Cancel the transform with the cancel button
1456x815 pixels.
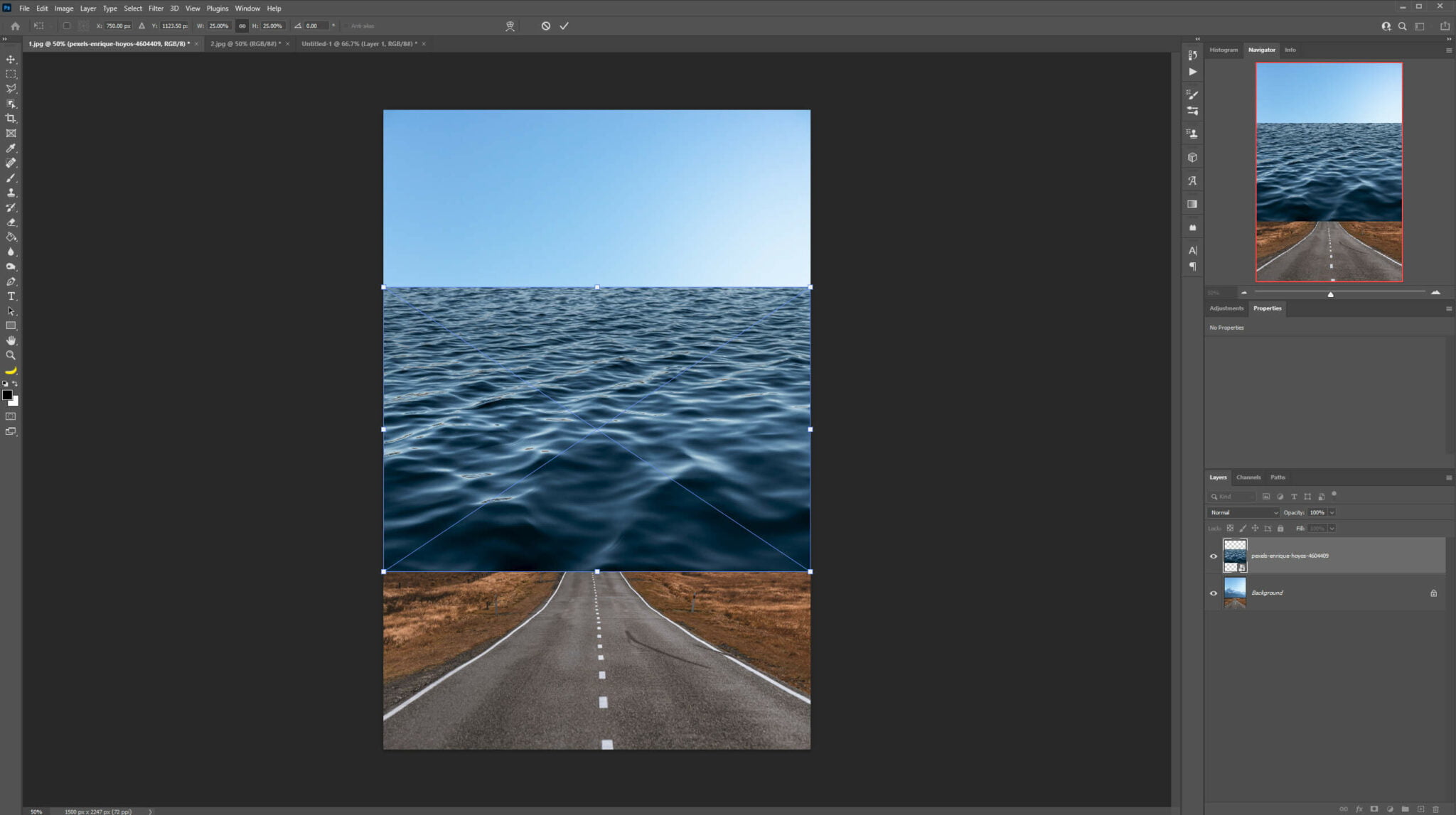(x=545, y=26)
